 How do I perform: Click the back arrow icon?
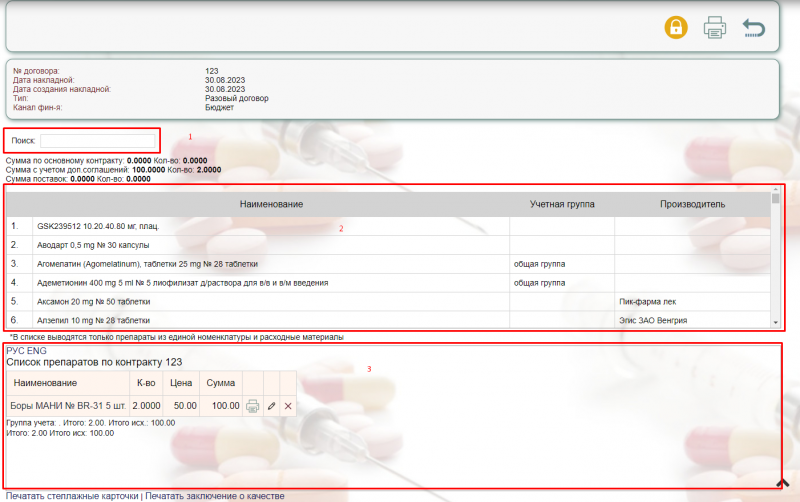[754, 27]
